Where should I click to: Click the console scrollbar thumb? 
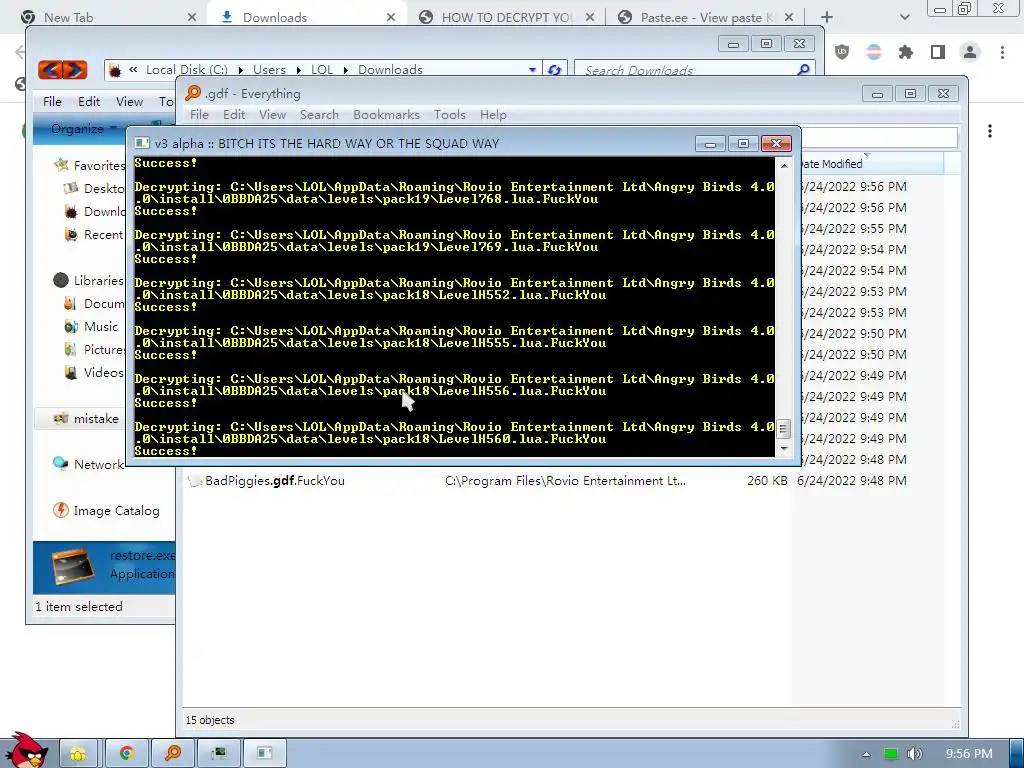tap(784, 428)
